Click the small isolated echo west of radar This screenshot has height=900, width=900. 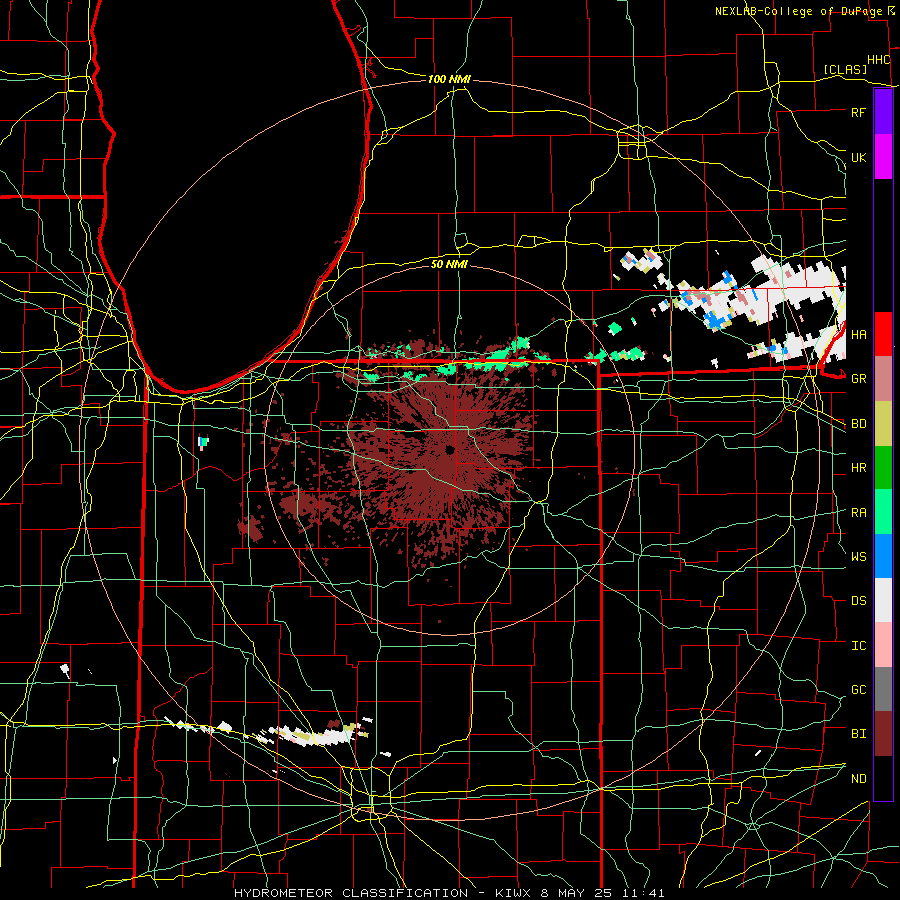click(203, 443)
